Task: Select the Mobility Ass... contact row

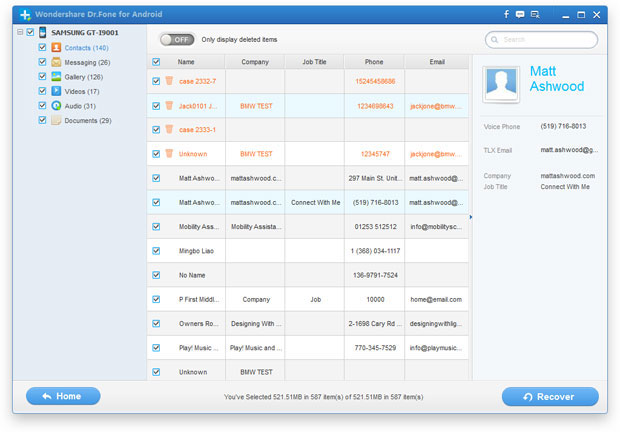Action: (308, 226)
